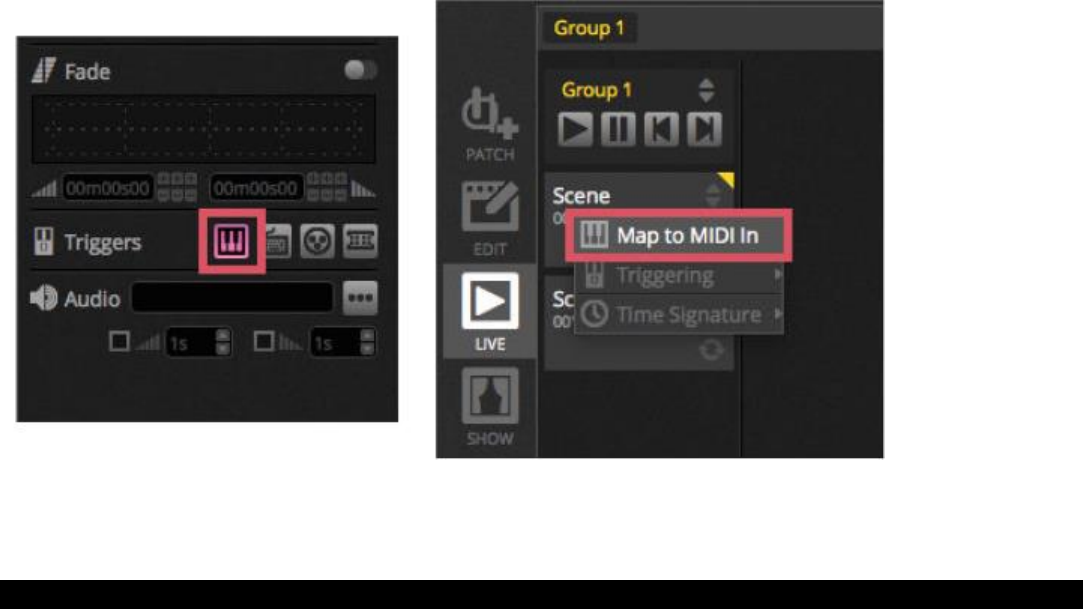Click the Group 1 up-down arrows
The height and width of the screenshot is (609, 1083).
[706, 90]
